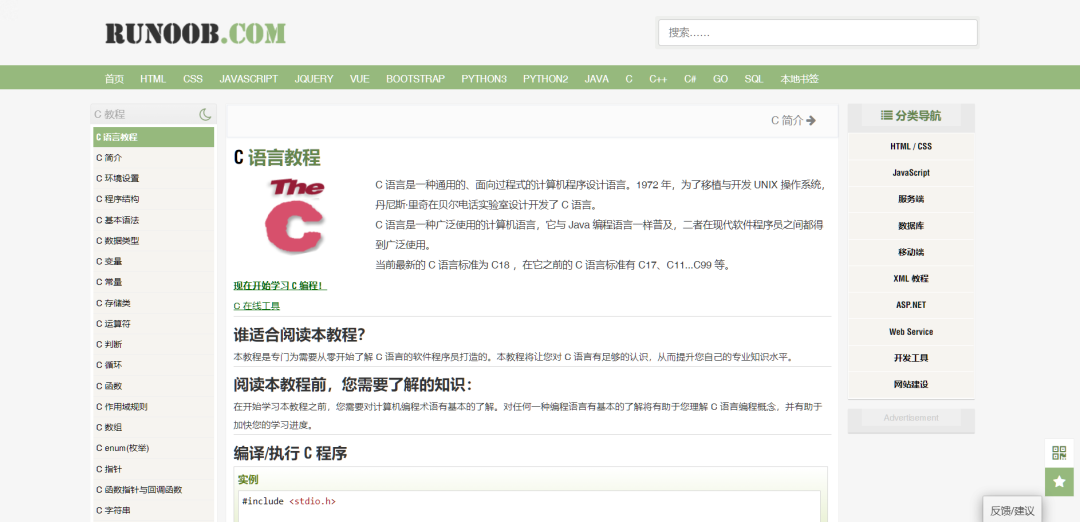Click the 现在开始学习 C 编程 link
This screenshot has width=1080, height=522.
(280, 286)
